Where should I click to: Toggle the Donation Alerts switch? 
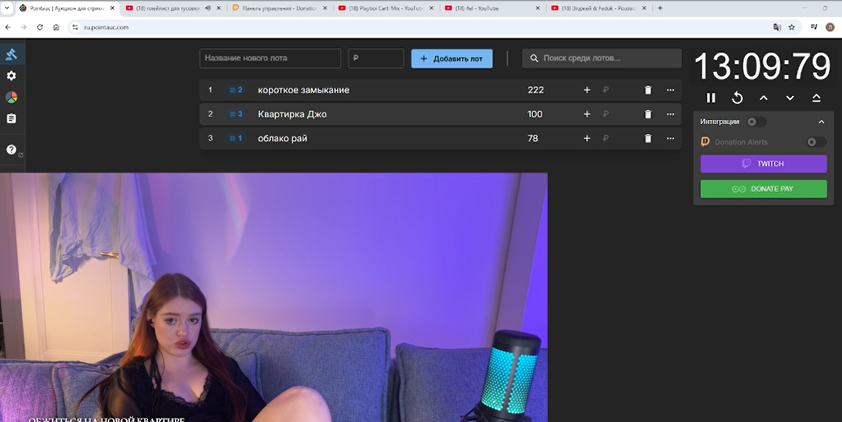pyautogui.click(x=816, y=142)
